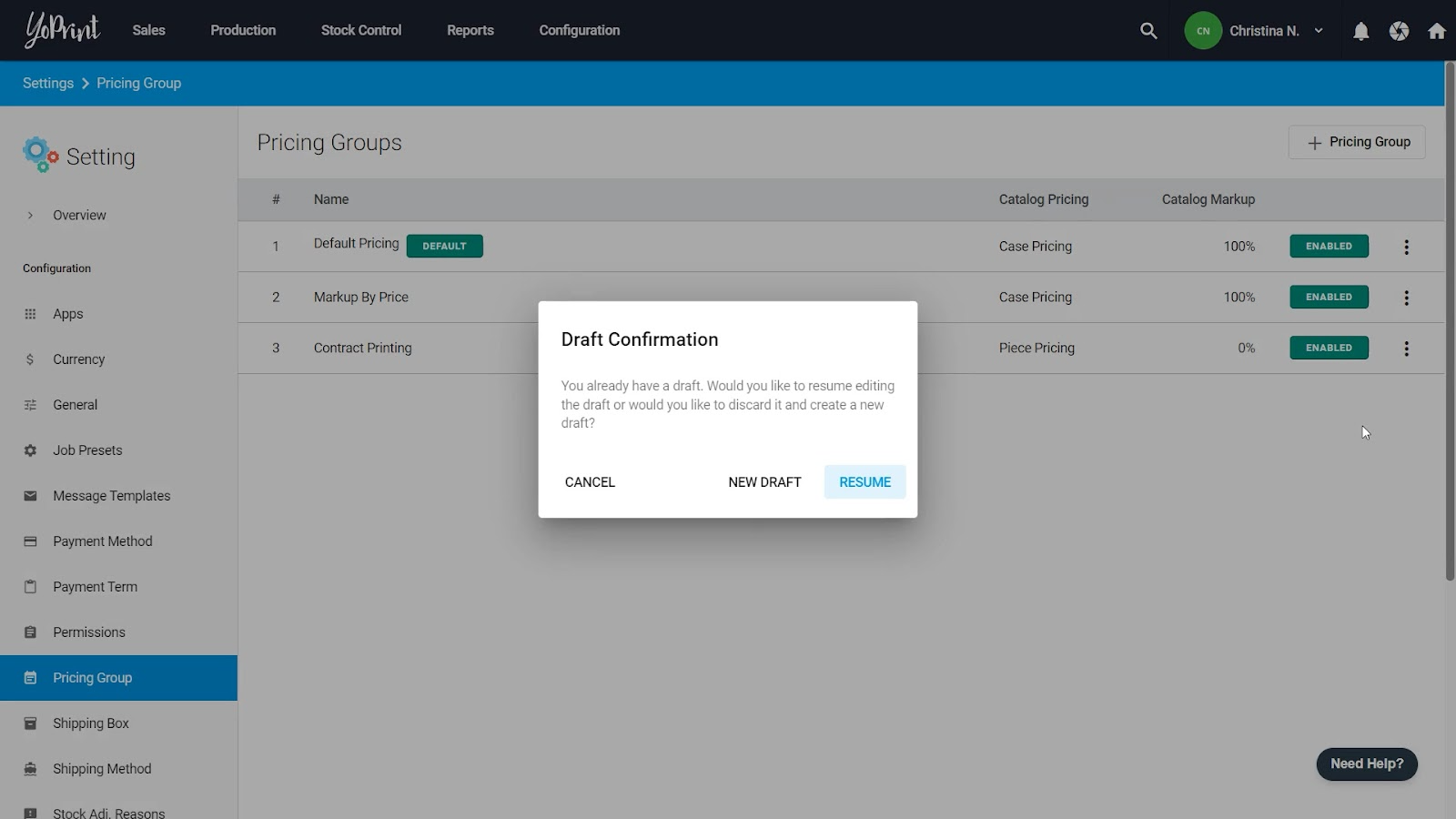Screen dimensions: 1456x819
Task: Select Message Templates in the sidebar
Action: pyautogui.click(x=118, y=496)
